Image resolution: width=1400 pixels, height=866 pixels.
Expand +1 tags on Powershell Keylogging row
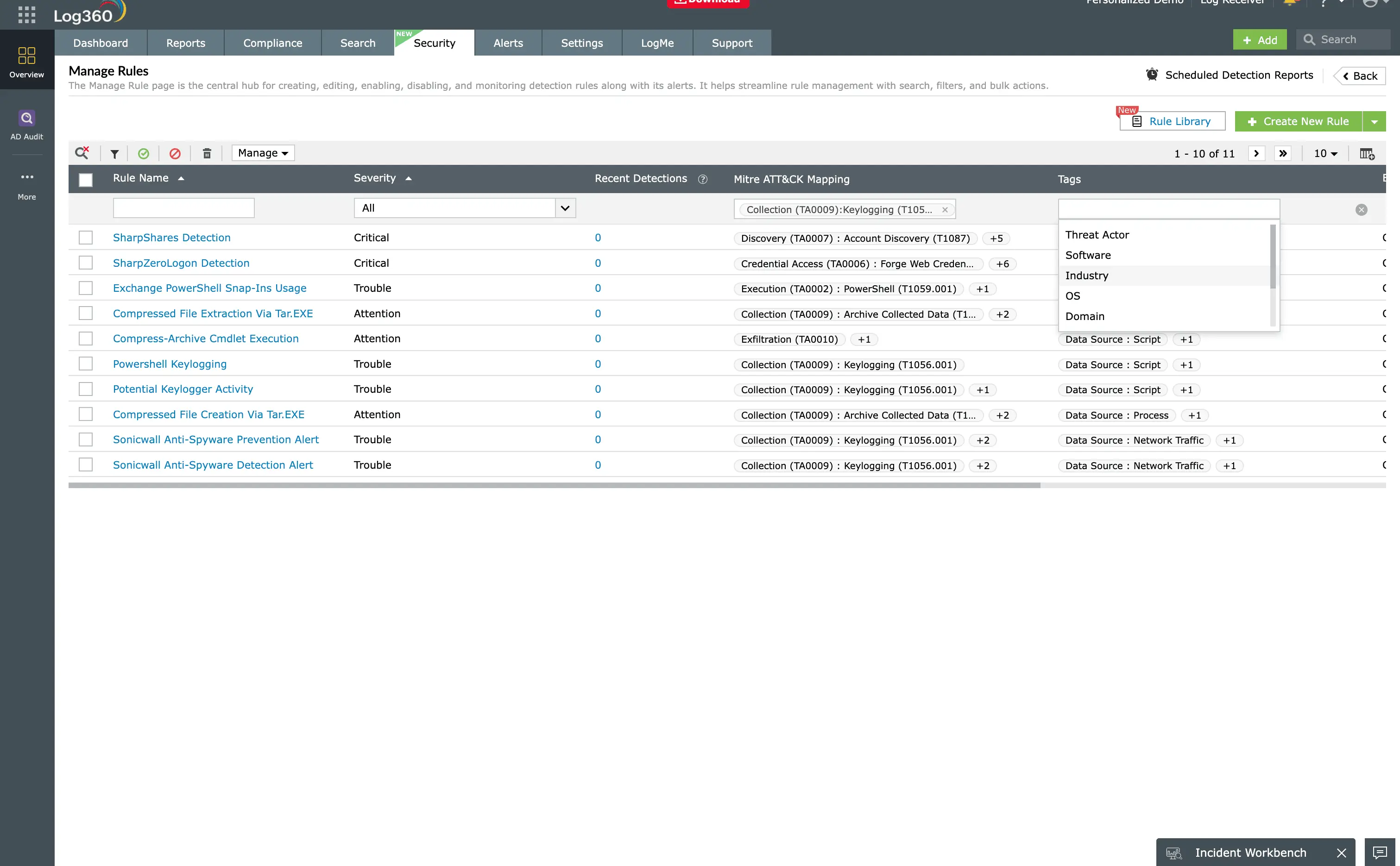1186,365
